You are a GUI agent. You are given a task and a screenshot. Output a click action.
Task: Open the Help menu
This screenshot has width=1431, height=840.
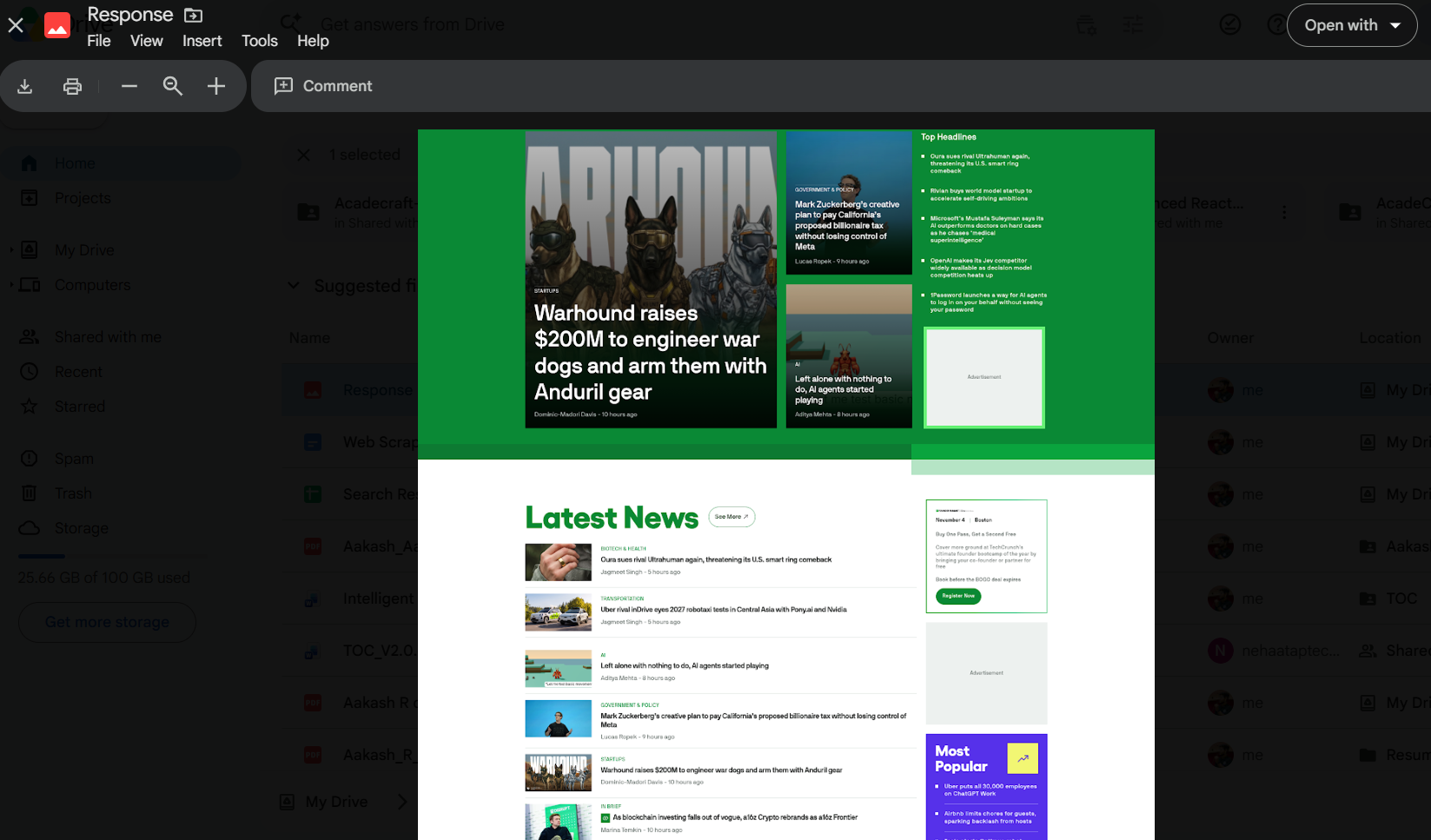click(313, 41)
